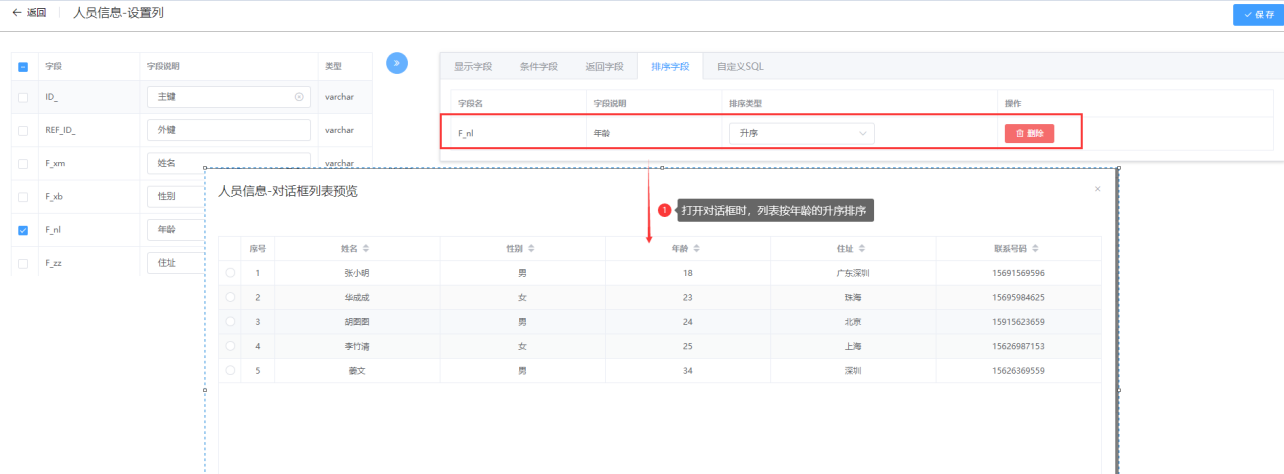The width and height of the screenshot is (1284, 474).
Task: Open the 升序 sort type dropdown
Action: 801,133
